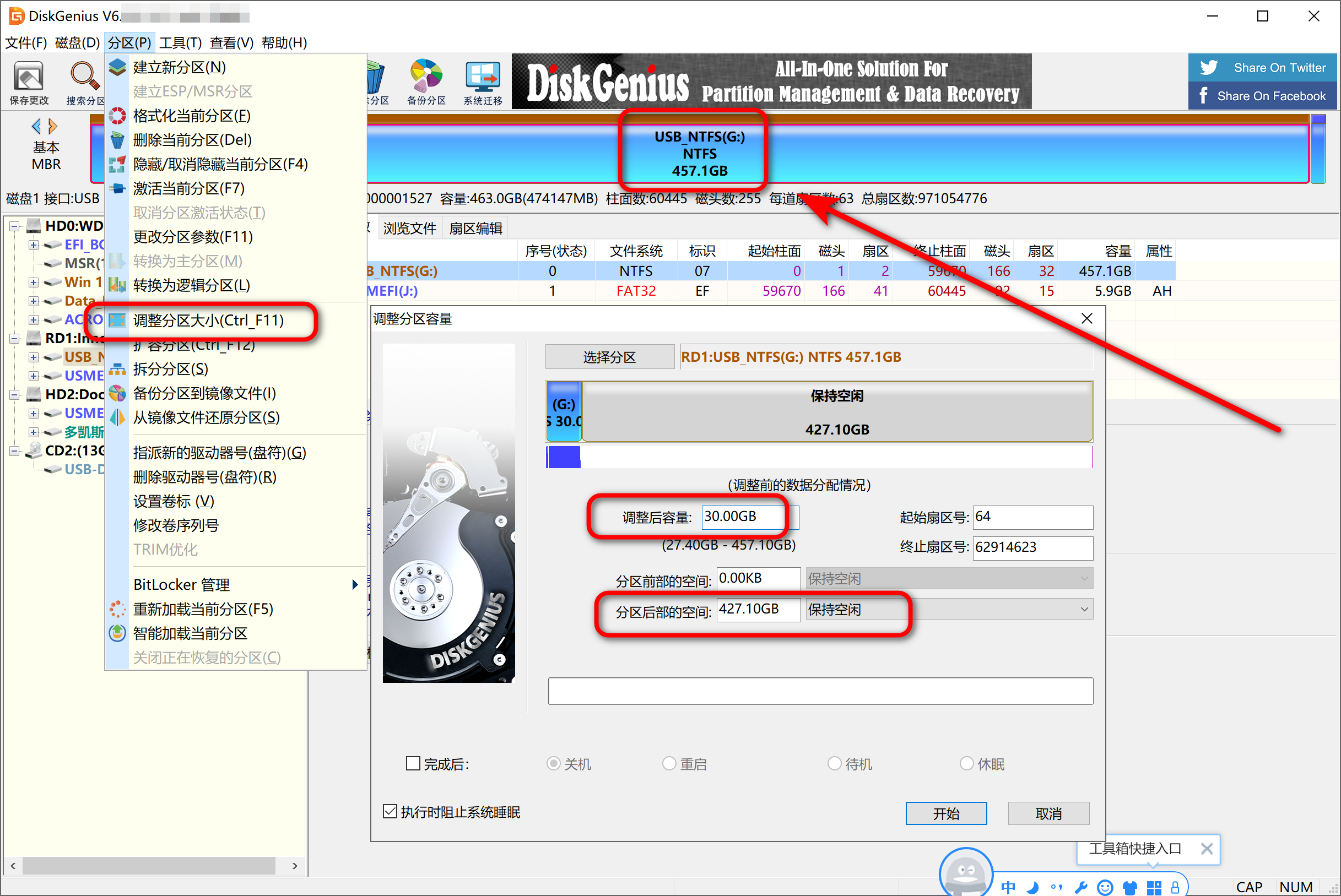Viewport: 1341px width, 896px height.
Task: Click the Search Partition magnifier icon
Action: coord(84,76)
